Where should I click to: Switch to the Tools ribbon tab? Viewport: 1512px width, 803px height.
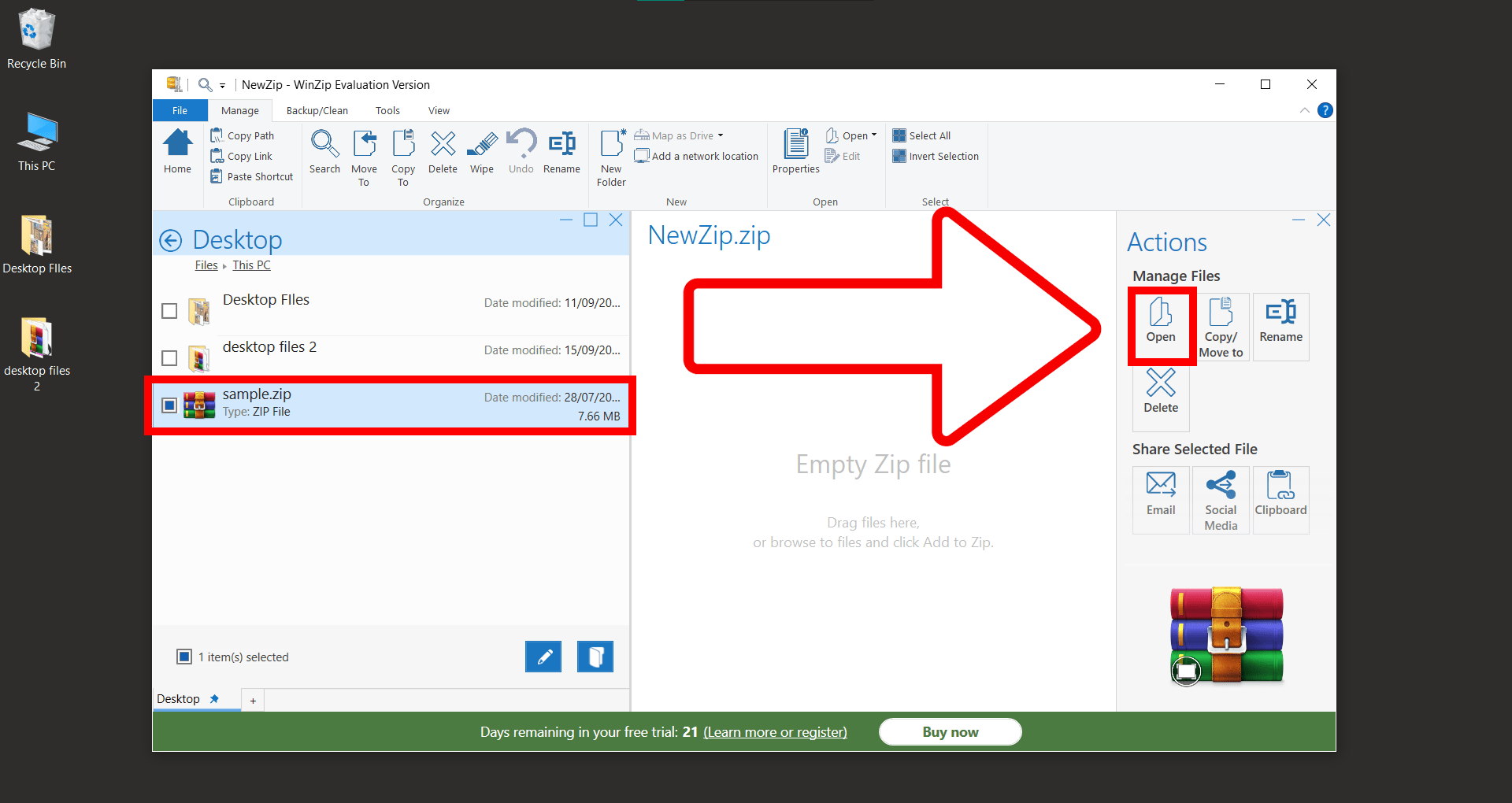(387, 110)
